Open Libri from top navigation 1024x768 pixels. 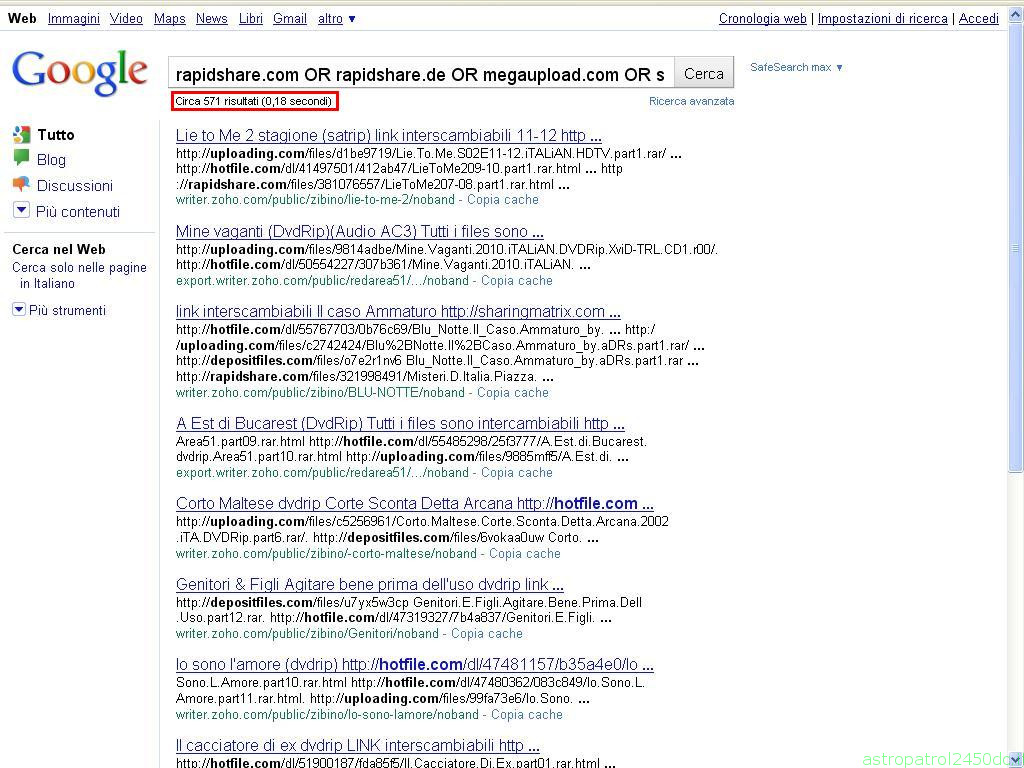[251, 18]
